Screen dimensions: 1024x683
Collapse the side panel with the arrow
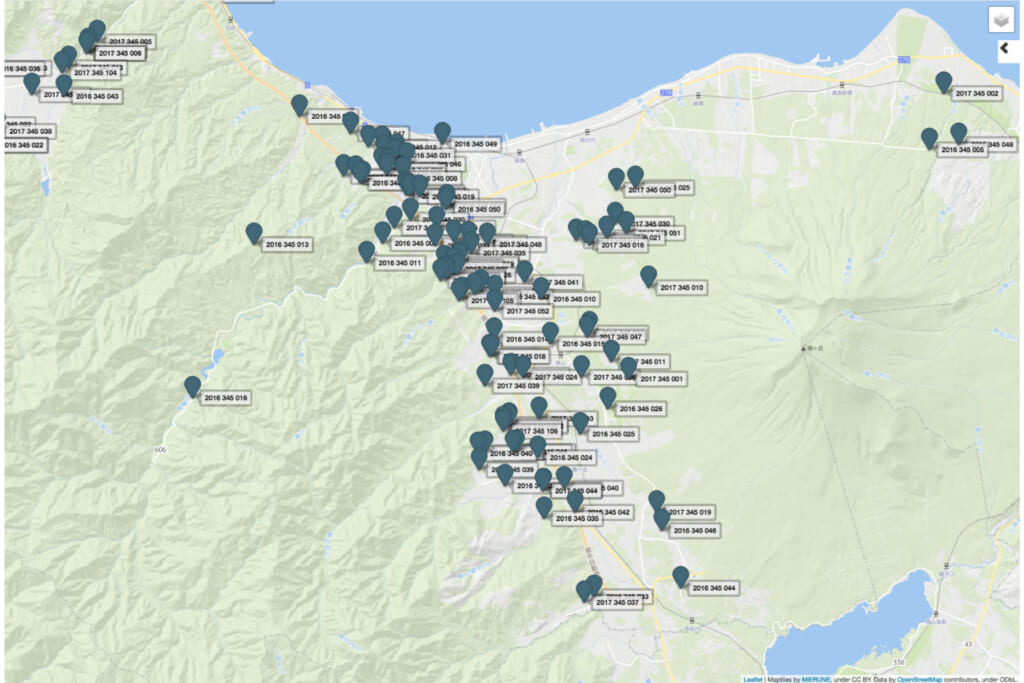[1006, 48]
